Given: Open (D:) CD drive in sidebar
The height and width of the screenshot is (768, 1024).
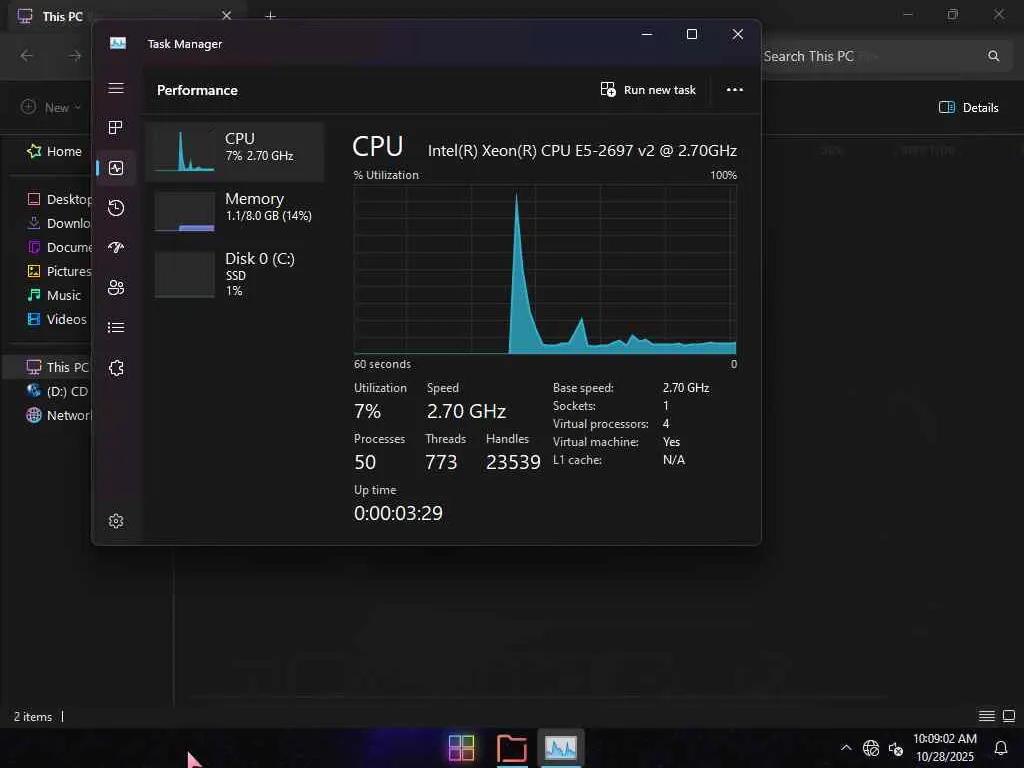Looking at the screenshot, I should click(57, 391).
